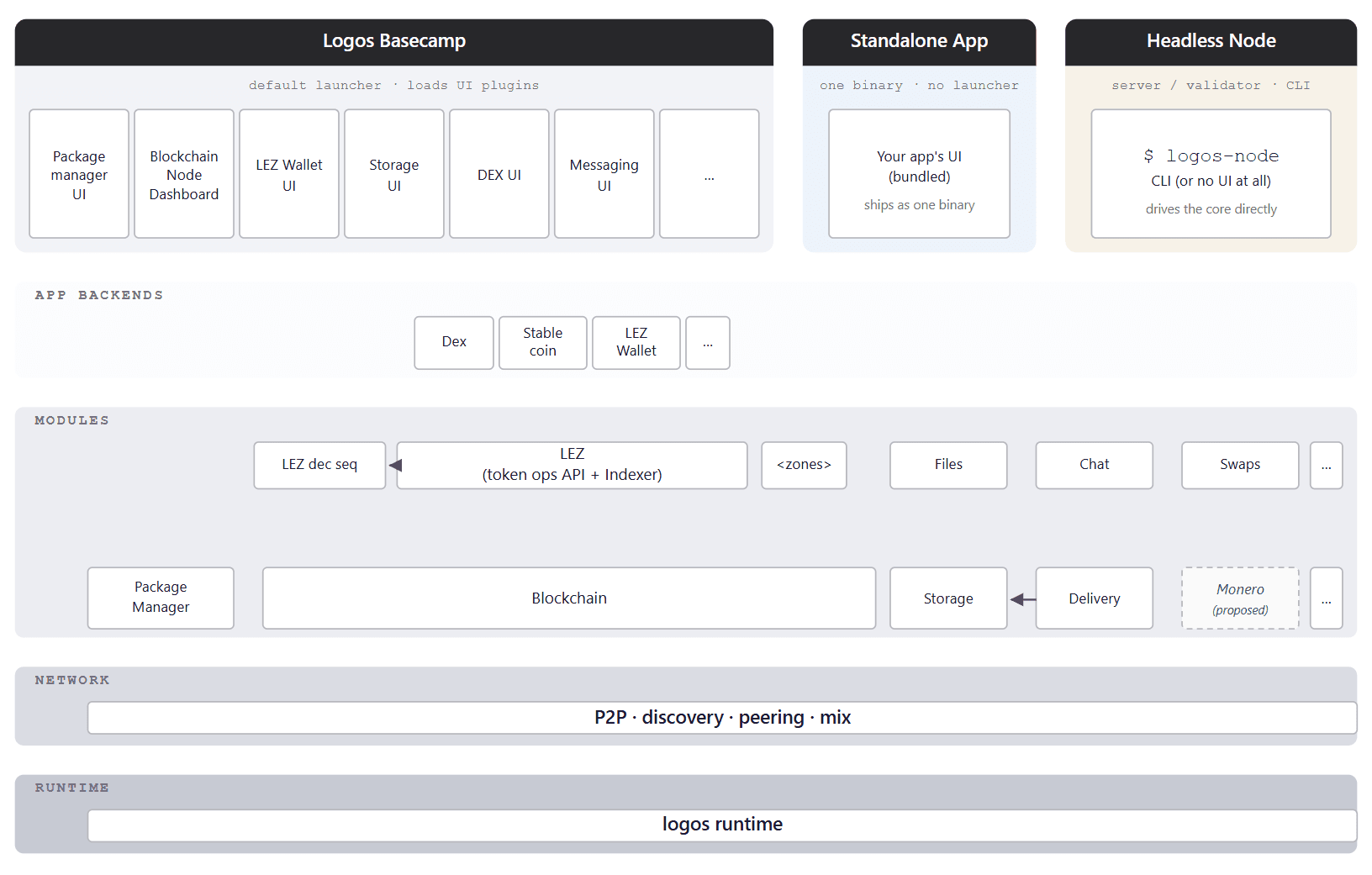The height and width of the screenshot is (875, 1372).
Task: Select the DEX UI box
Action: click(x=499, y=174)
